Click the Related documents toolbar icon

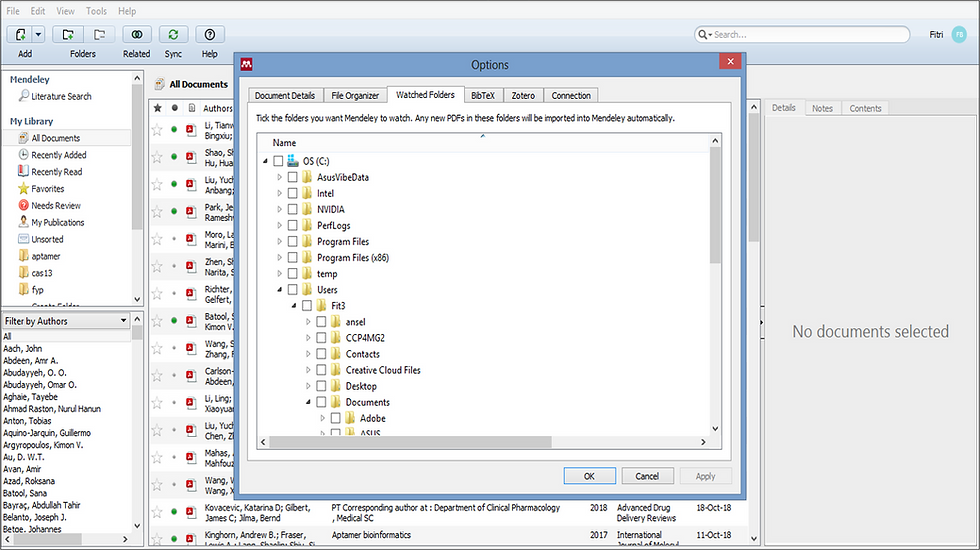(x=137, y=35)
